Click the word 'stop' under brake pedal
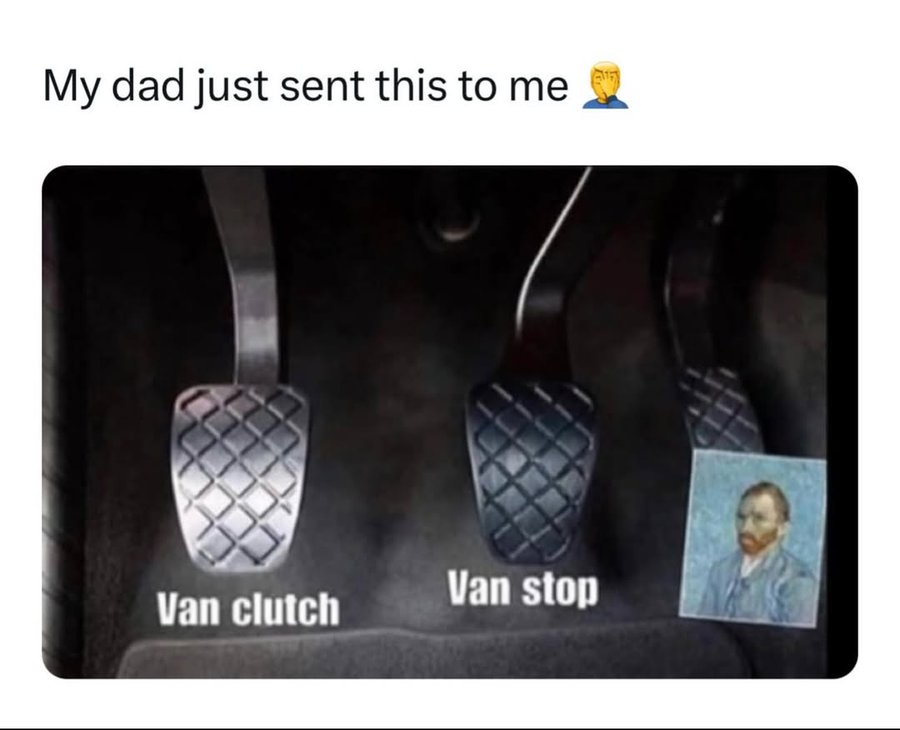Image resolution: width=900 pixels, height=730 pixels. coord(560,589)
